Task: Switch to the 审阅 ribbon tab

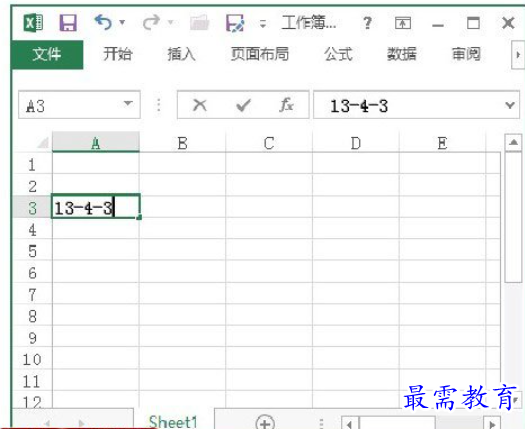Action: pos(466,54)
